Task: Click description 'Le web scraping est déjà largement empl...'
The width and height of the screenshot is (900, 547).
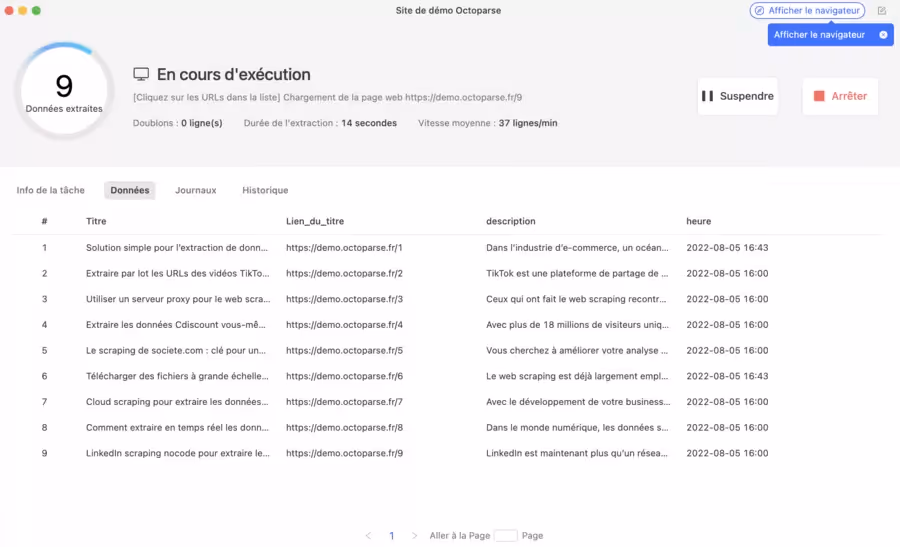Action: [577, 376]
